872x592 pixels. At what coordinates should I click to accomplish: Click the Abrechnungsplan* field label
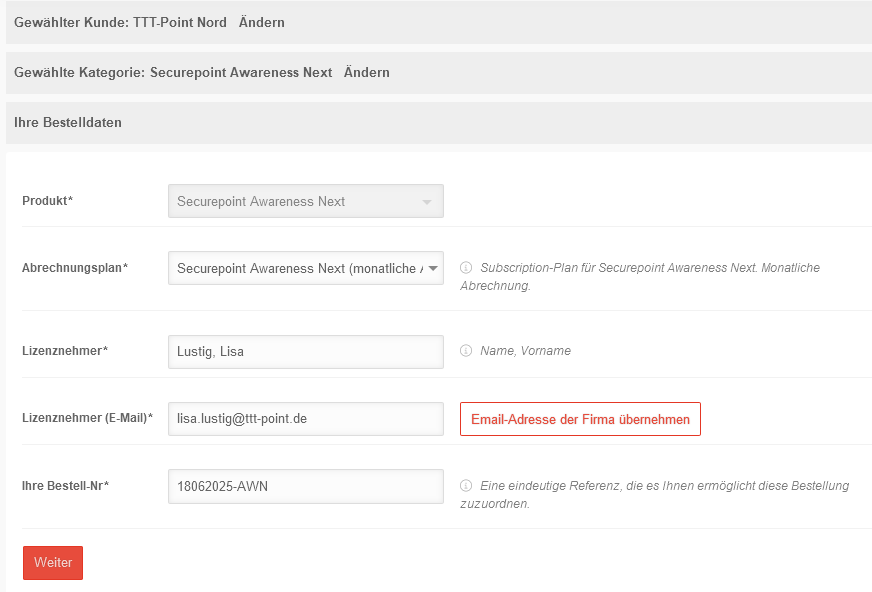click(x=75, y=268)
